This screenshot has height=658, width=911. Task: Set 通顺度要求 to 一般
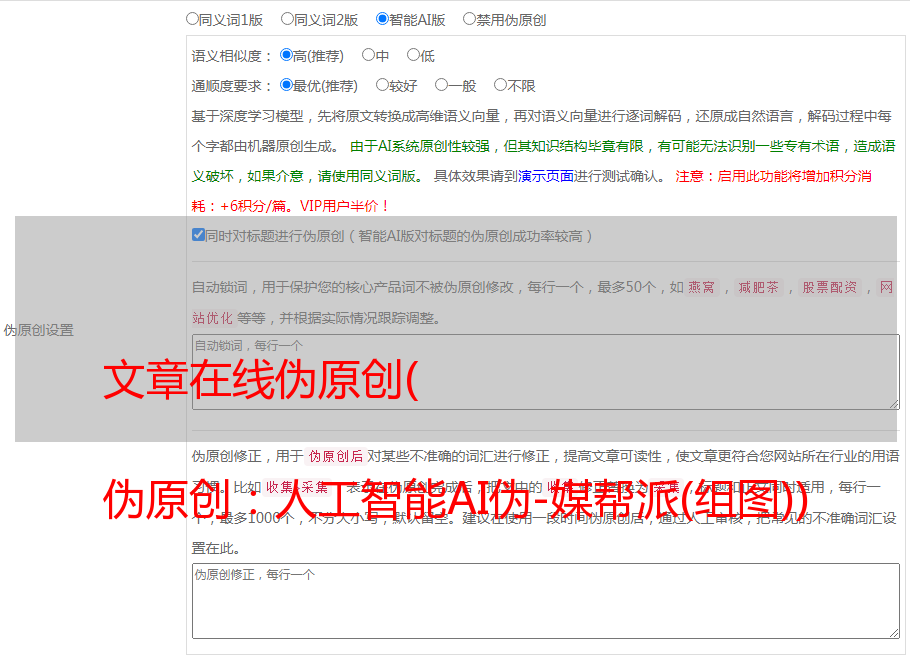click(x=442, y=85)
